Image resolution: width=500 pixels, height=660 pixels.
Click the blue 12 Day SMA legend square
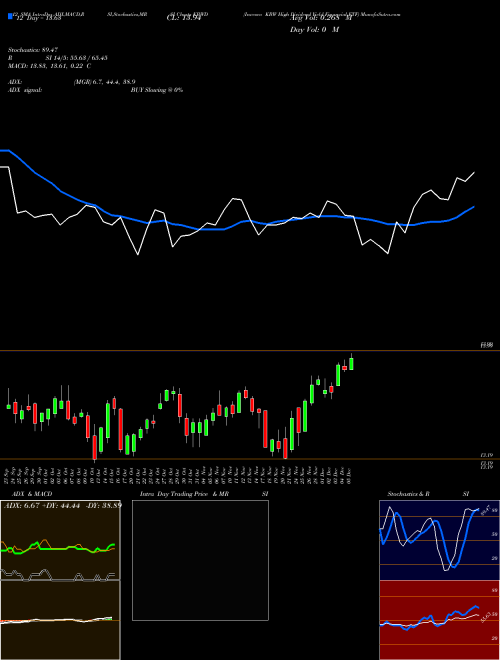11,17
